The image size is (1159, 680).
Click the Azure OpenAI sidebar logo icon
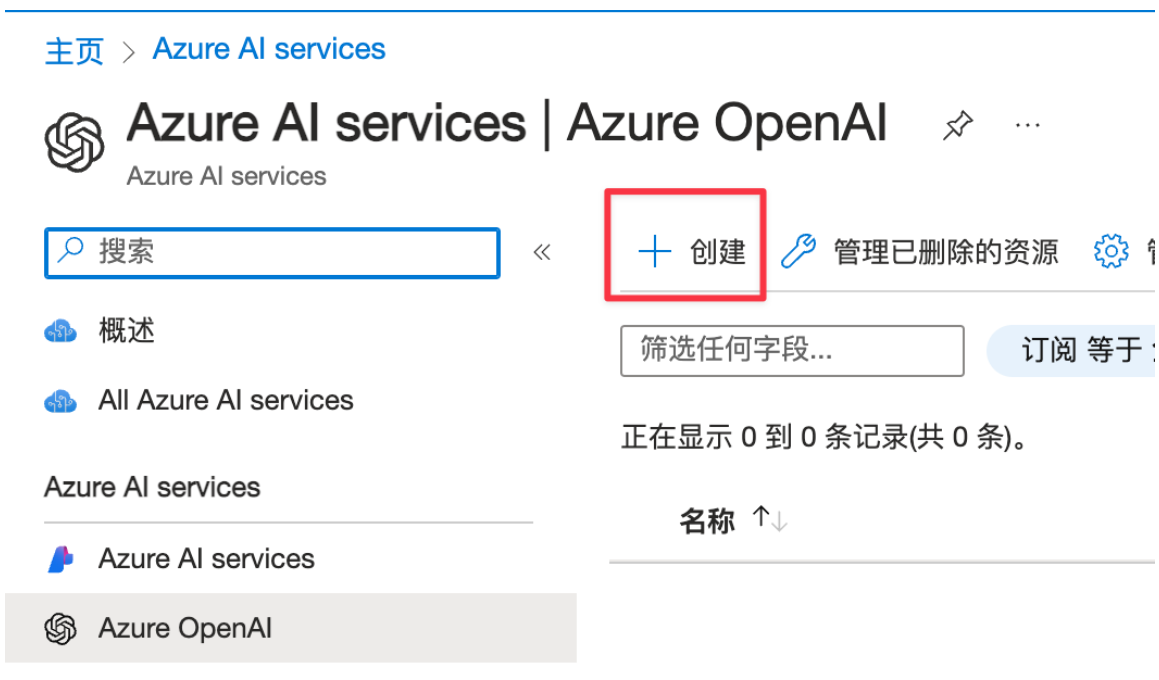[61, 629]
